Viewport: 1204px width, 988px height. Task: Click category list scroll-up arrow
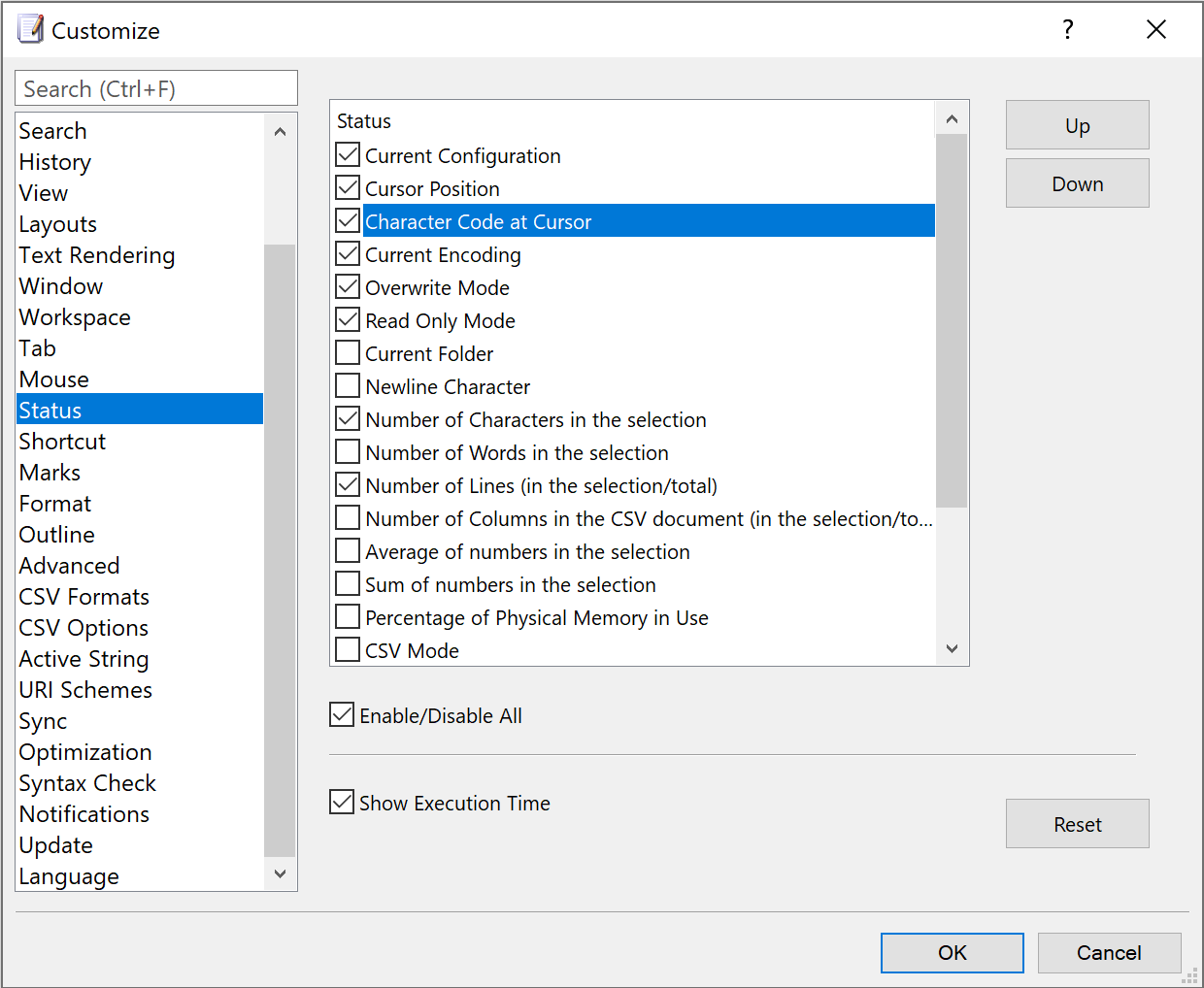point(280,131)
